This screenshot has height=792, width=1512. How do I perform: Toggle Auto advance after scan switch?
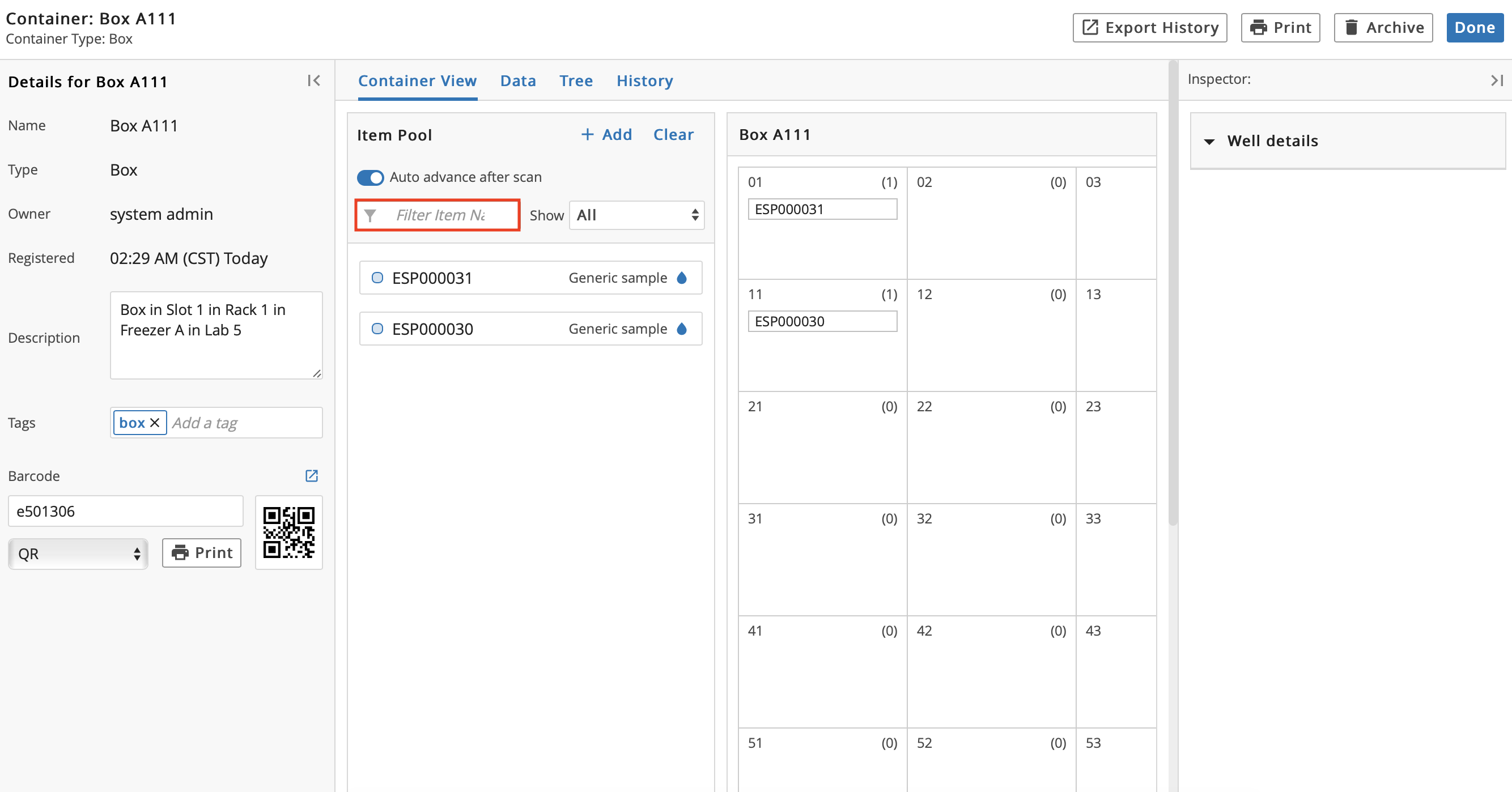click(x=371, y=177)
